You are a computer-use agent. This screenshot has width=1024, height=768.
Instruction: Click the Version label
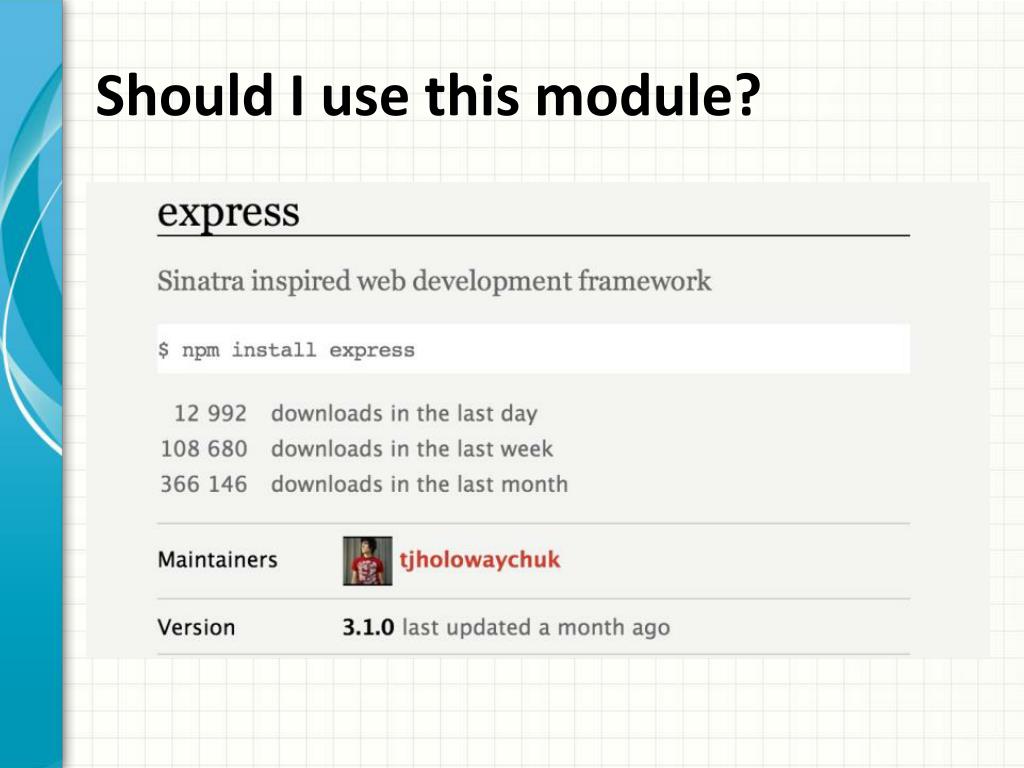pos(196,628)
